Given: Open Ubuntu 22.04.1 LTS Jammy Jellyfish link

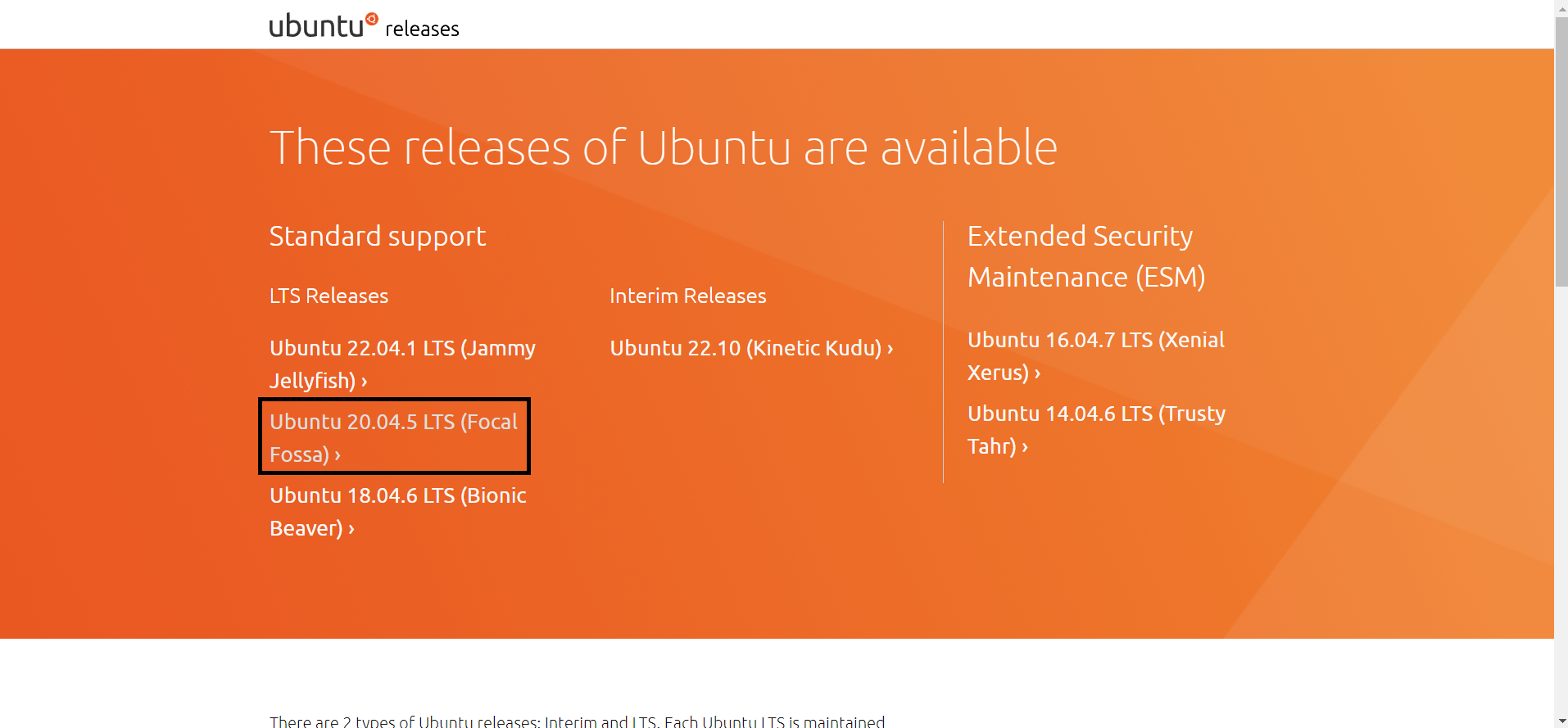Looking at the screenshot, I should (x=402, y=364).
